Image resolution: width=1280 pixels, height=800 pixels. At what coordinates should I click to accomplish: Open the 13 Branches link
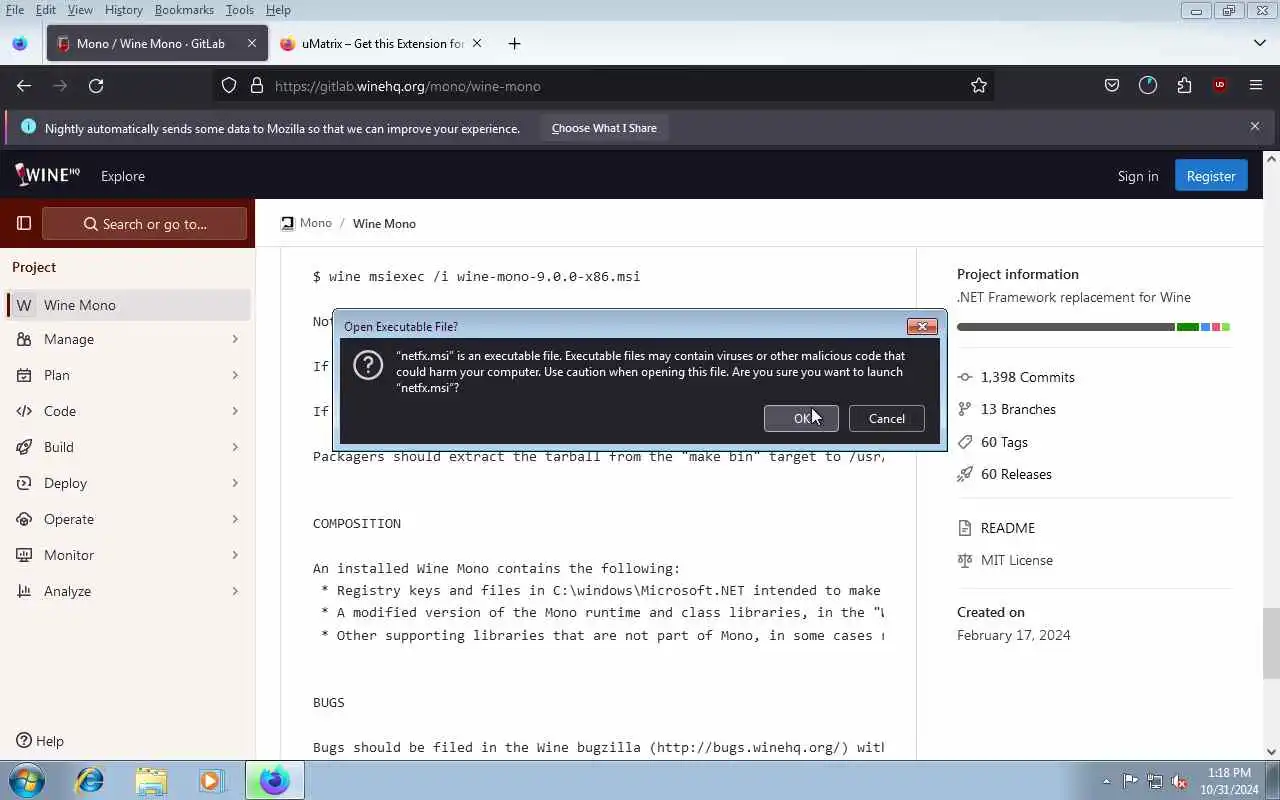(x=1018, y=409)
